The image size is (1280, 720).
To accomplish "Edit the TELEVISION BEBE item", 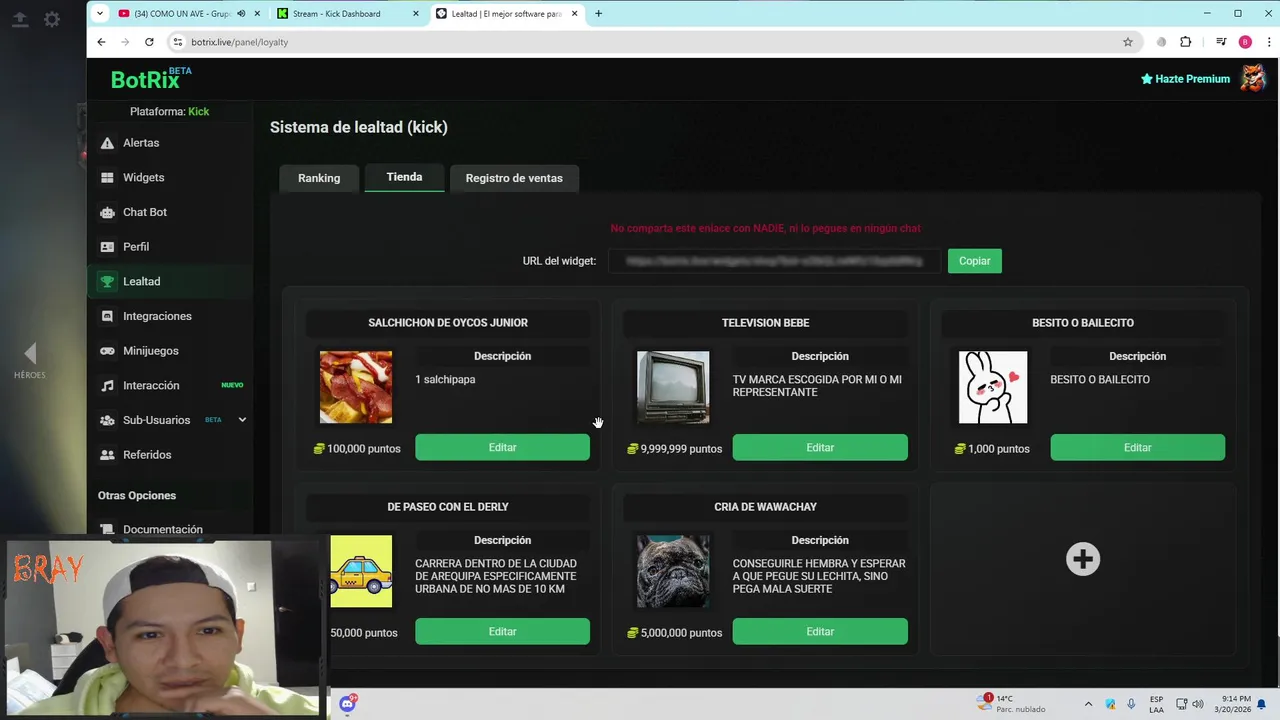I will (820, 448).
